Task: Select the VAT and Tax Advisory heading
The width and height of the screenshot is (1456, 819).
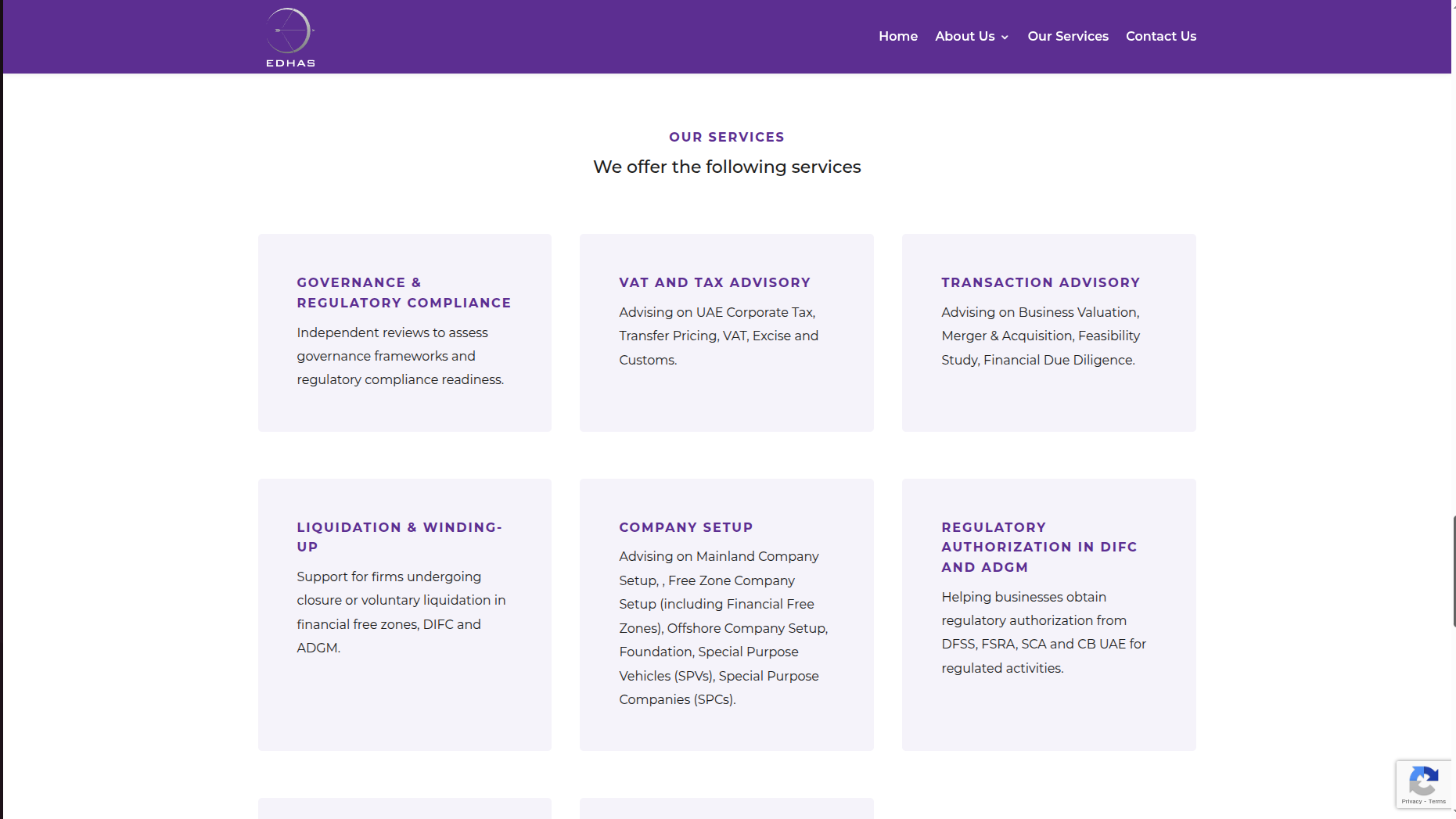Action: 714,282
